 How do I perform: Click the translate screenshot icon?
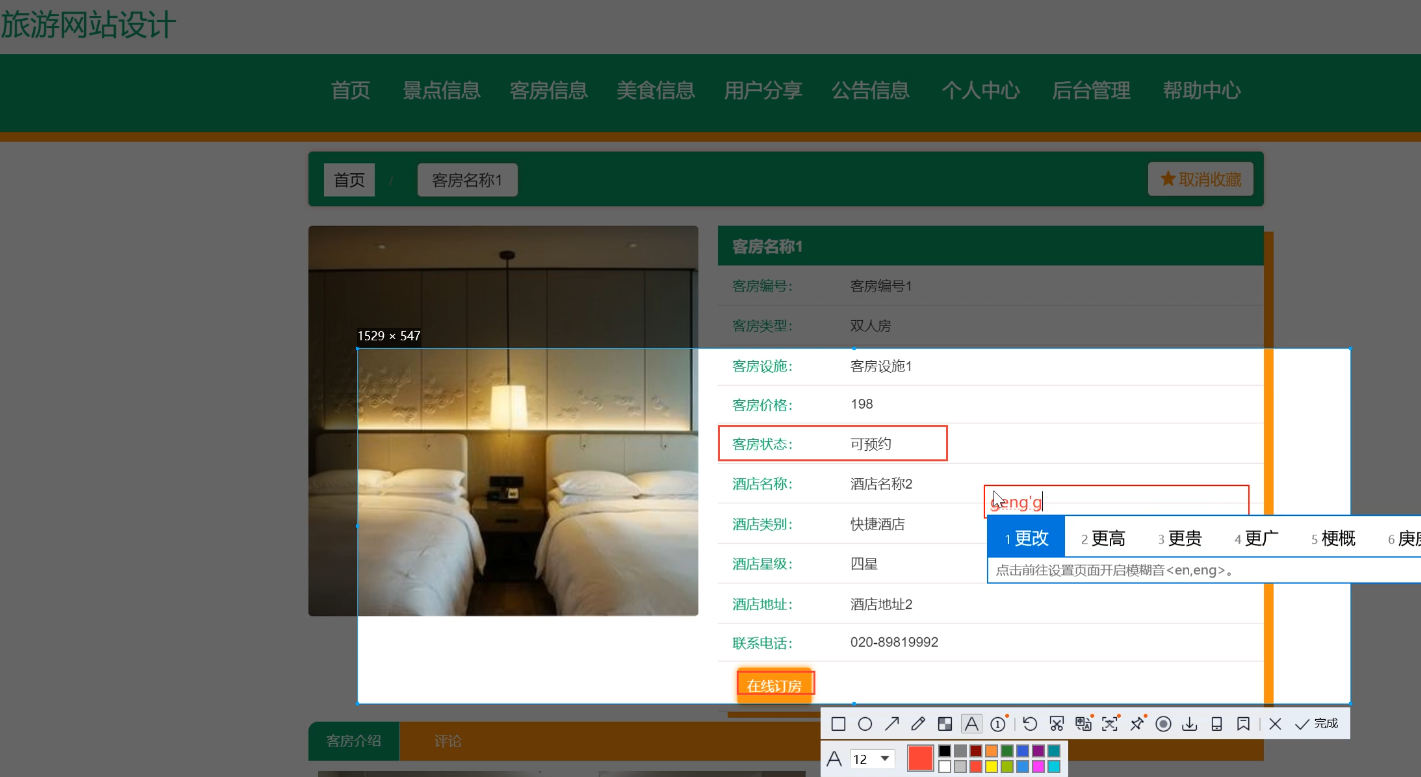pos(1084,724)
